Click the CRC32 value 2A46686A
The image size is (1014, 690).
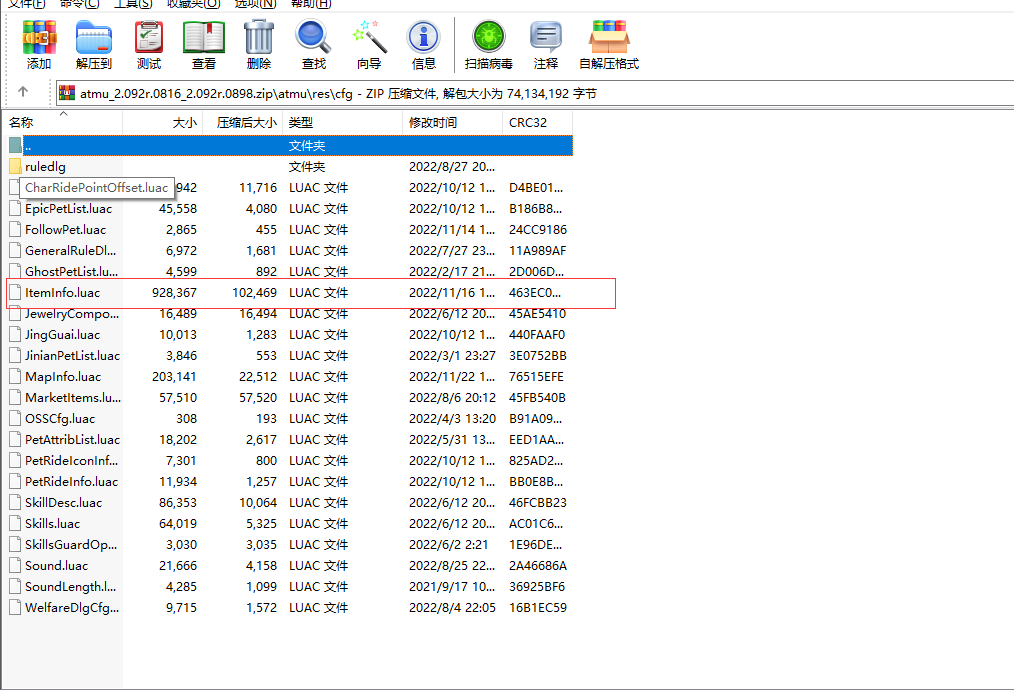[x=538, y=565]
